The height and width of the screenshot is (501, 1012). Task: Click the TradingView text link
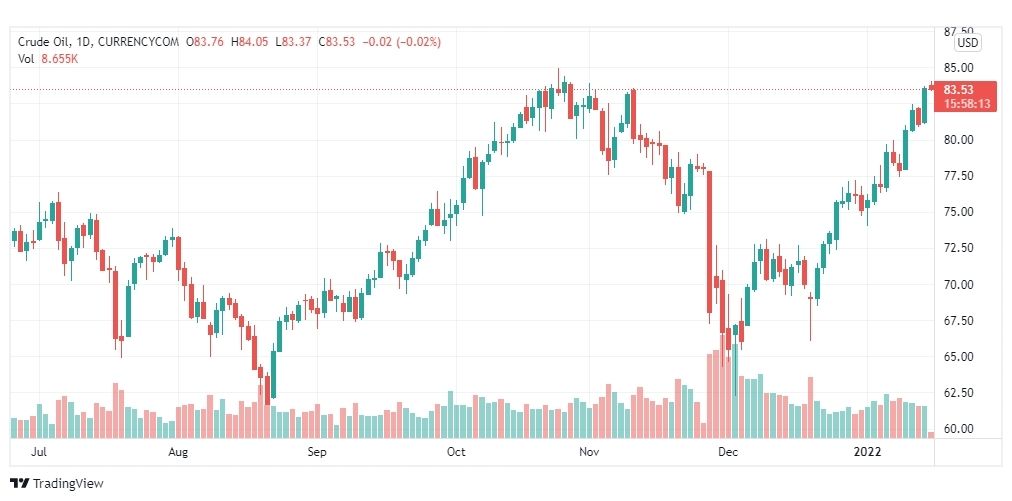(x=68, y=484)
